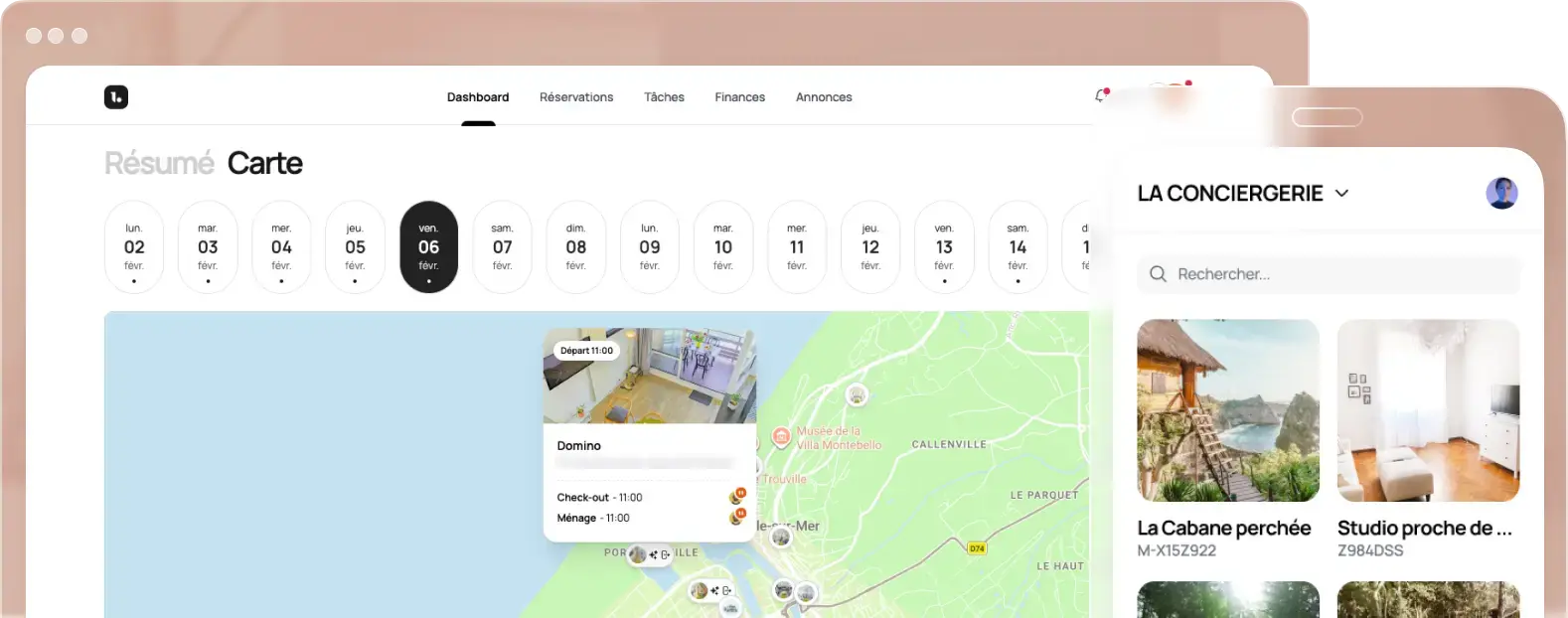The image size is (1568, 618).
Task: Open the Annonces tab
Action: (x=824, y=97)
